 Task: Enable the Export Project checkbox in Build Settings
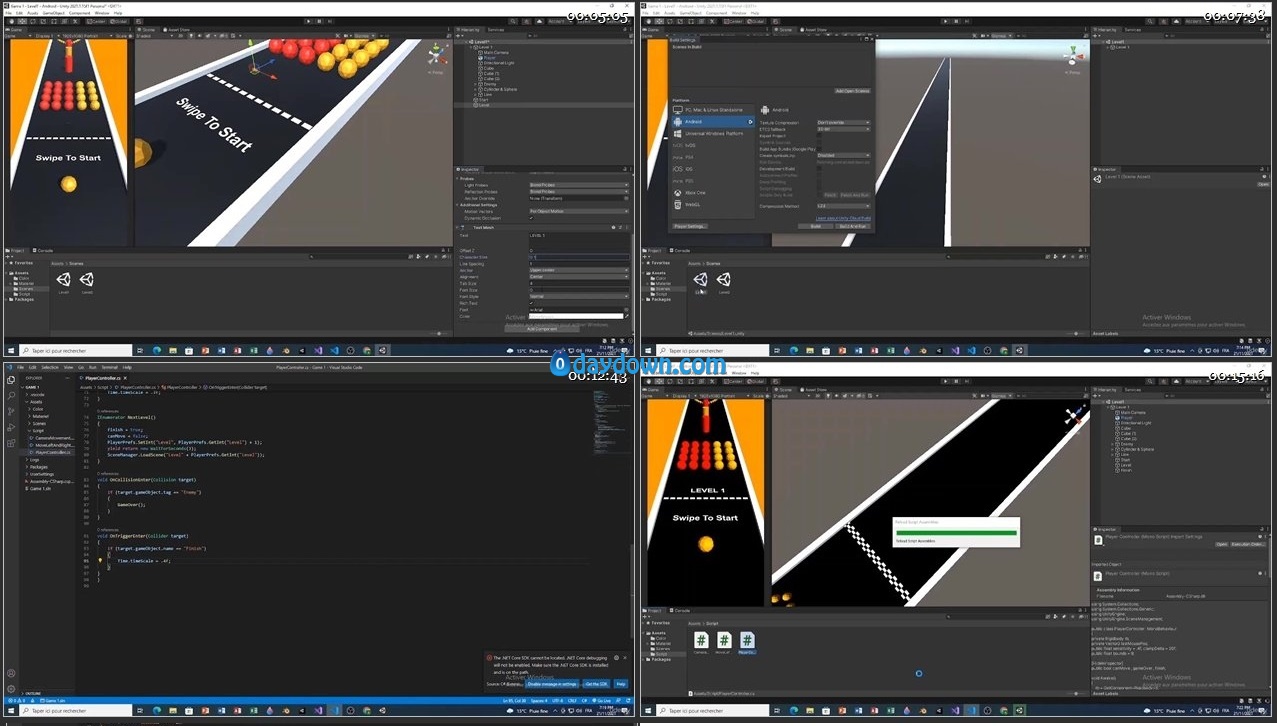point(819,136)
